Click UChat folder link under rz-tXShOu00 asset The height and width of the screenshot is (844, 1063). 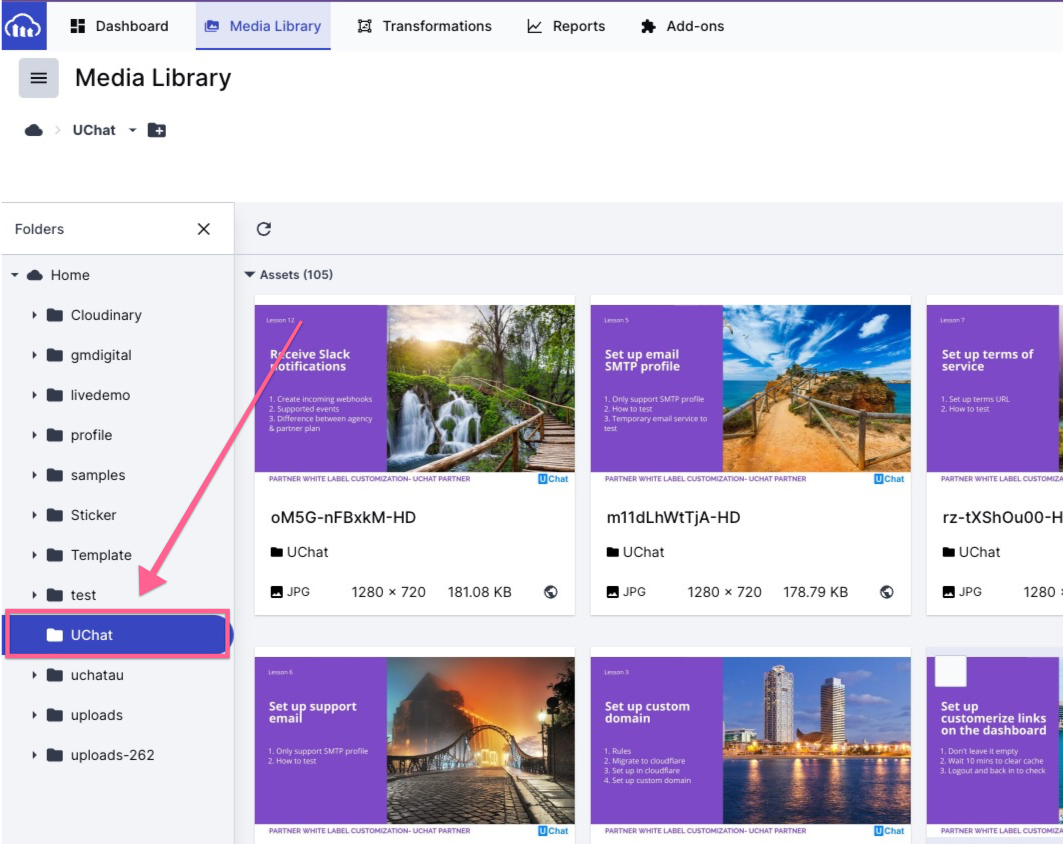(971, 552)
